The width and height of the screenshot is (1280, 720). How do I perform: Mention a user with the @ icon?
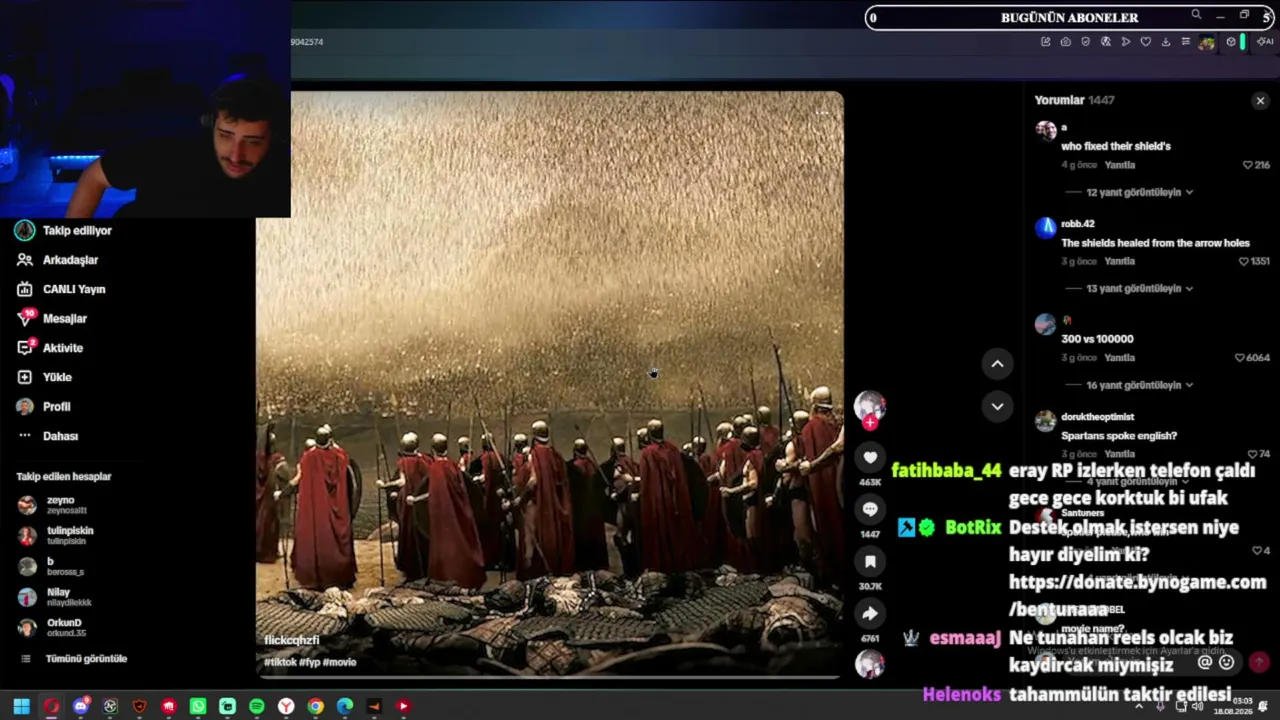pos(1205,662)
